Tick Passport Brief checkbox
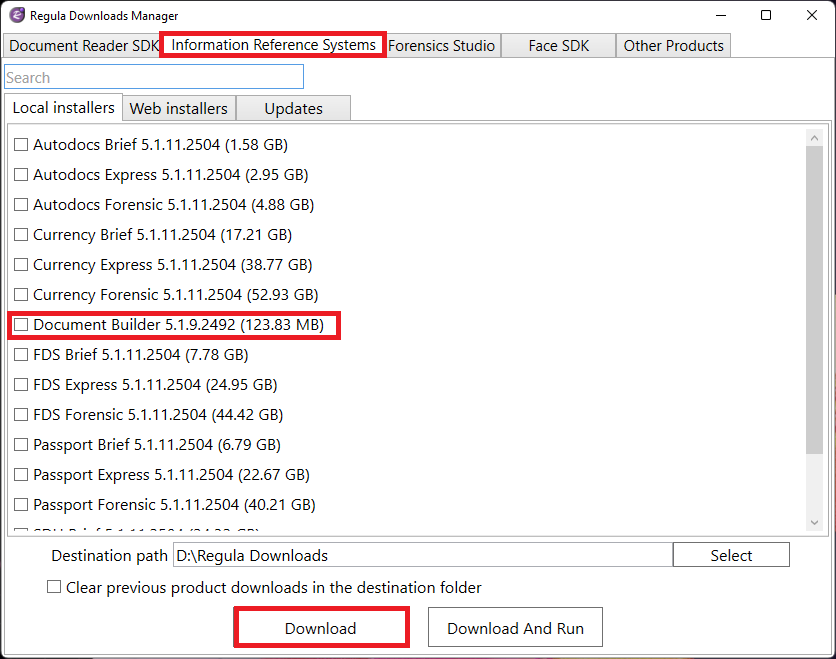The height and width of the screenshot is (659, 836). (x=21, y=445)
